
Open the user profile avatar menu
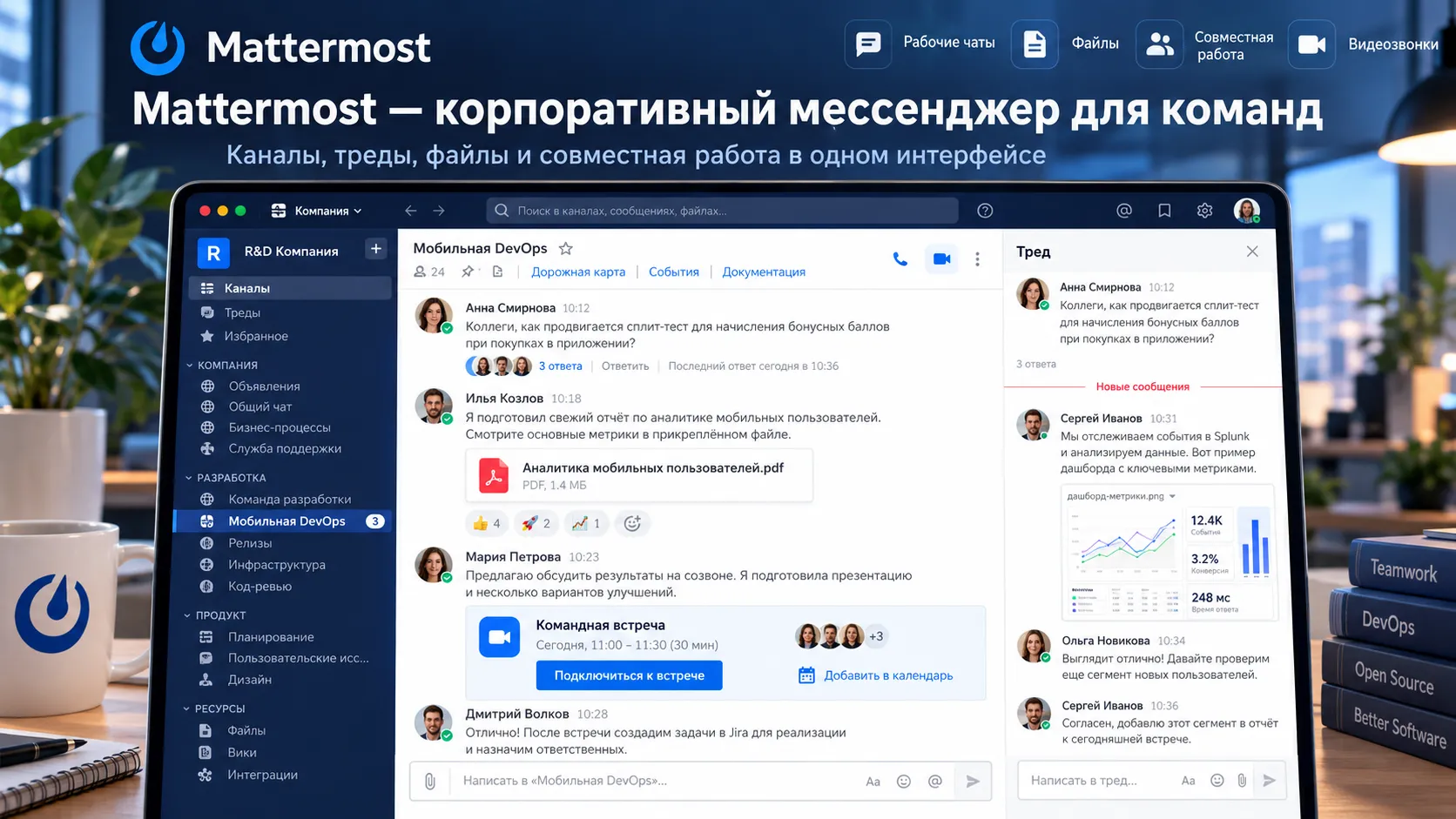pyautogui.click(x=1247, y=211)
